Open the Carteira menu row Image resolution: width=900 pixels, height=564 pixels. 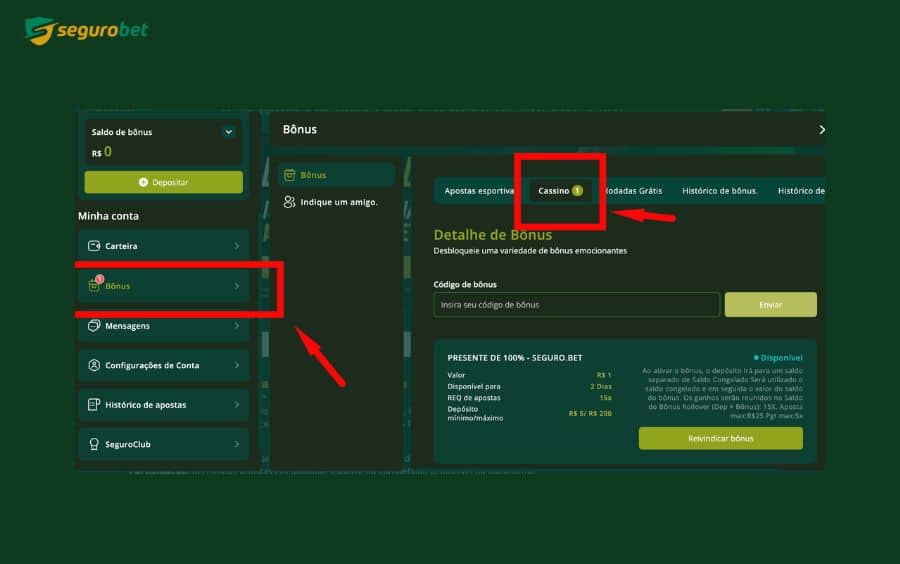click(x=164, y=246)
